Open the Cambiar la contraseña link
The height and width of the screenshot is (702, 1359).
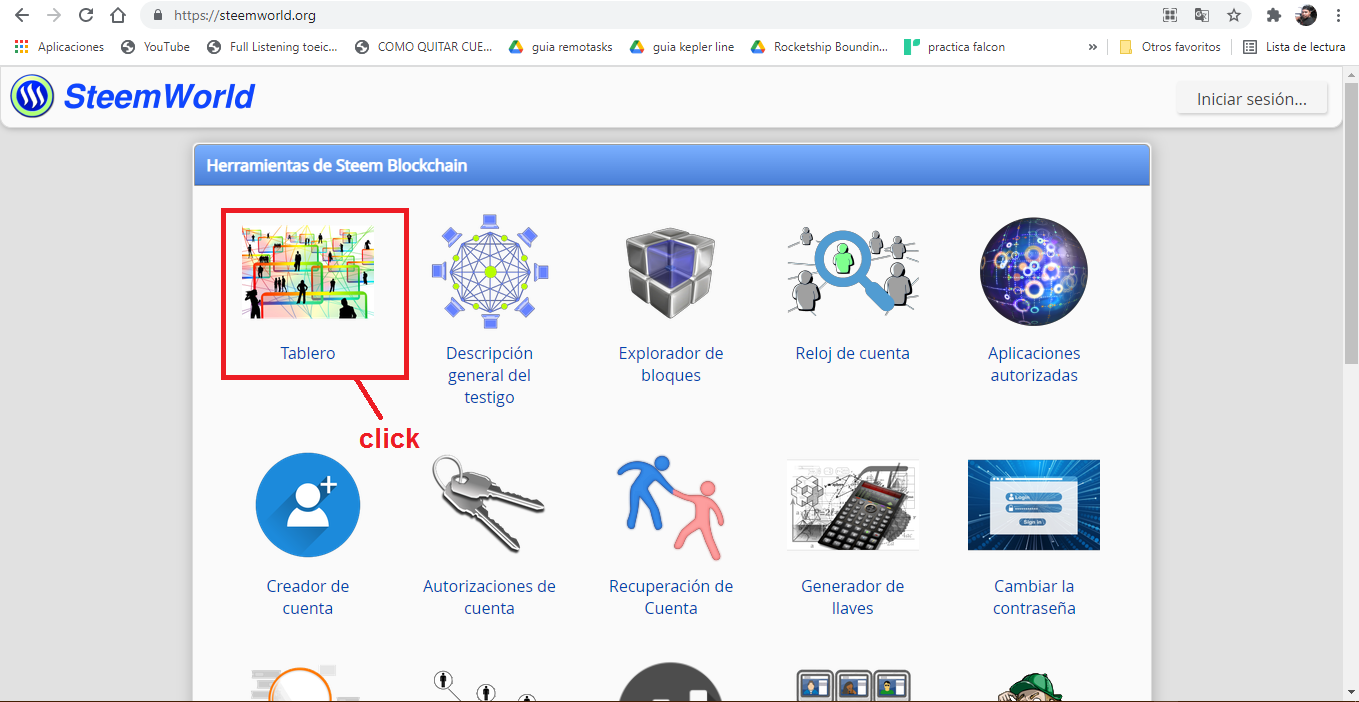click(x=1034, y=597)
